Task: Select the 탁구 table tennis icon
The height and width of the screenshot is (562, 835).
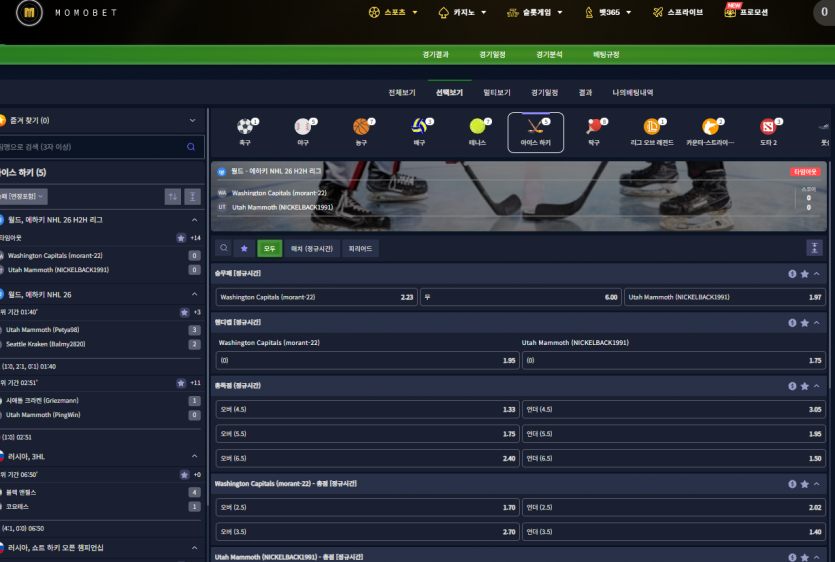Action: pyautogui.click(x=594, y=132)
